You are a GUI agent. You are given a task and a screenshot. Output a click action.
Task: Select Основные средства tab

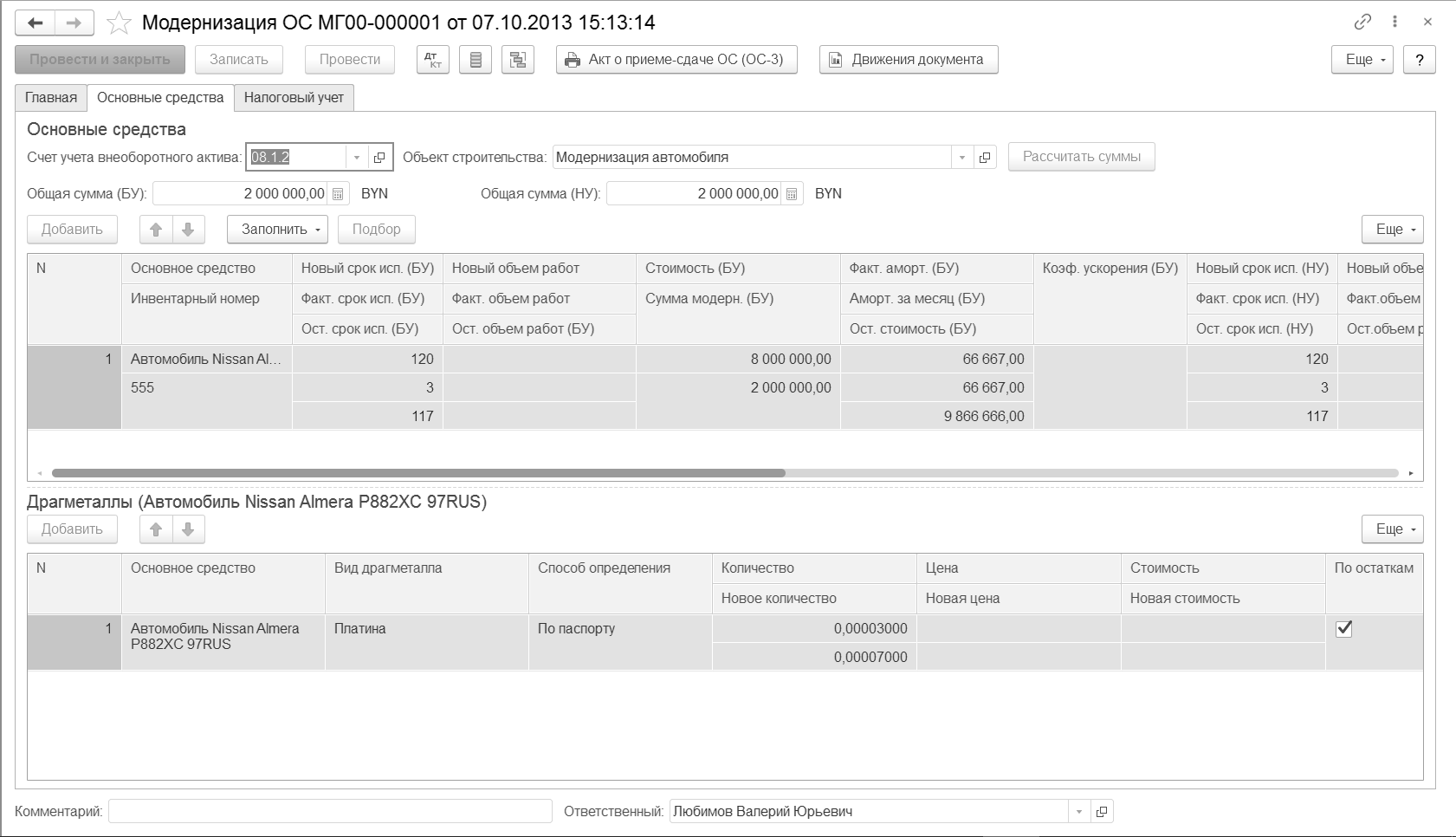(160, 98)
